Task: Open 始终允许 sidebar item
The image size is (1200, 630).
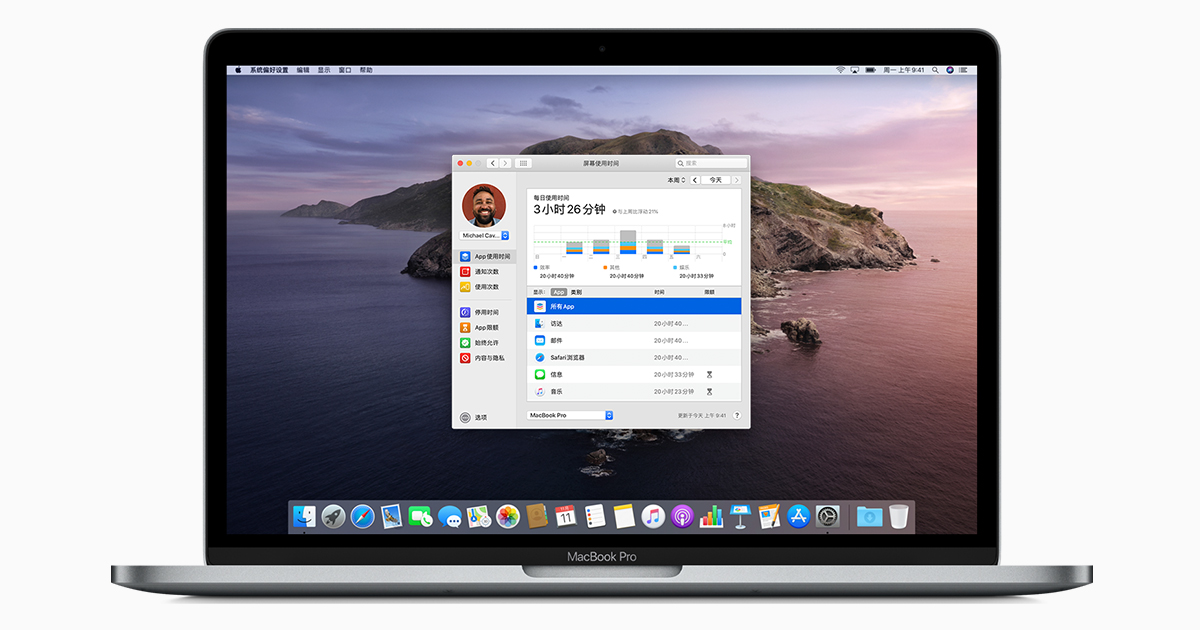Action: [x=486, y=343]
